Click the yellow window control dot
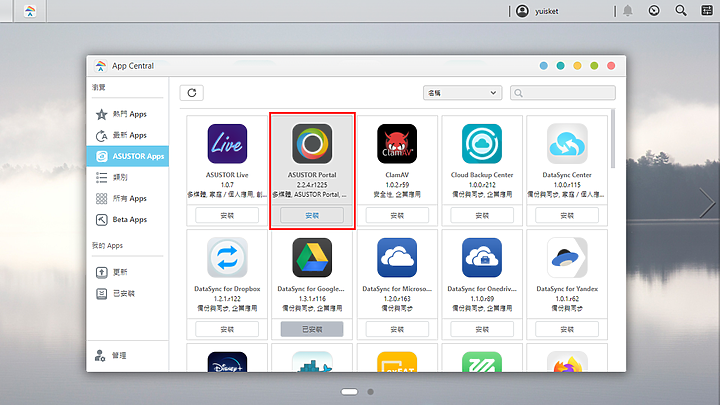The height and width of the screenshot is (405, 720). click(x=577, y=66)
